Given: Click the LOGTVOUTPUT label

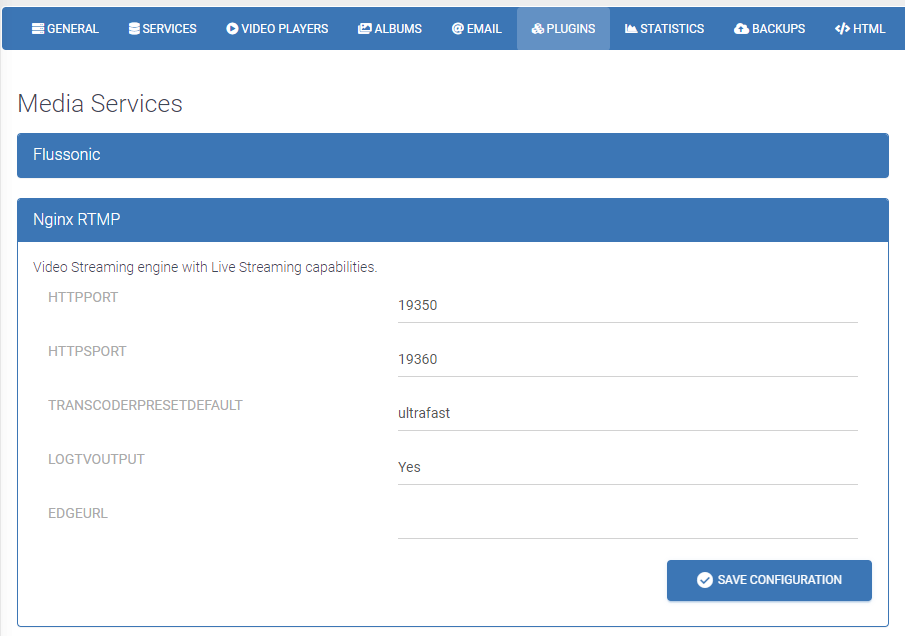Looking at the screenshot, I should (96, 459).
